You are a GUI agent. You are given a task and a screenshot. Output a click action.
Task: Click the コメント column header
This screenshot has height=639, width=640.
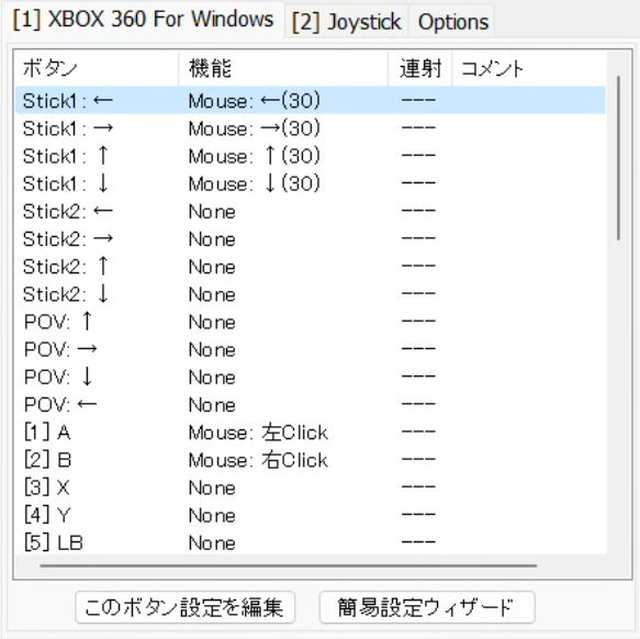tap(529, 68)
